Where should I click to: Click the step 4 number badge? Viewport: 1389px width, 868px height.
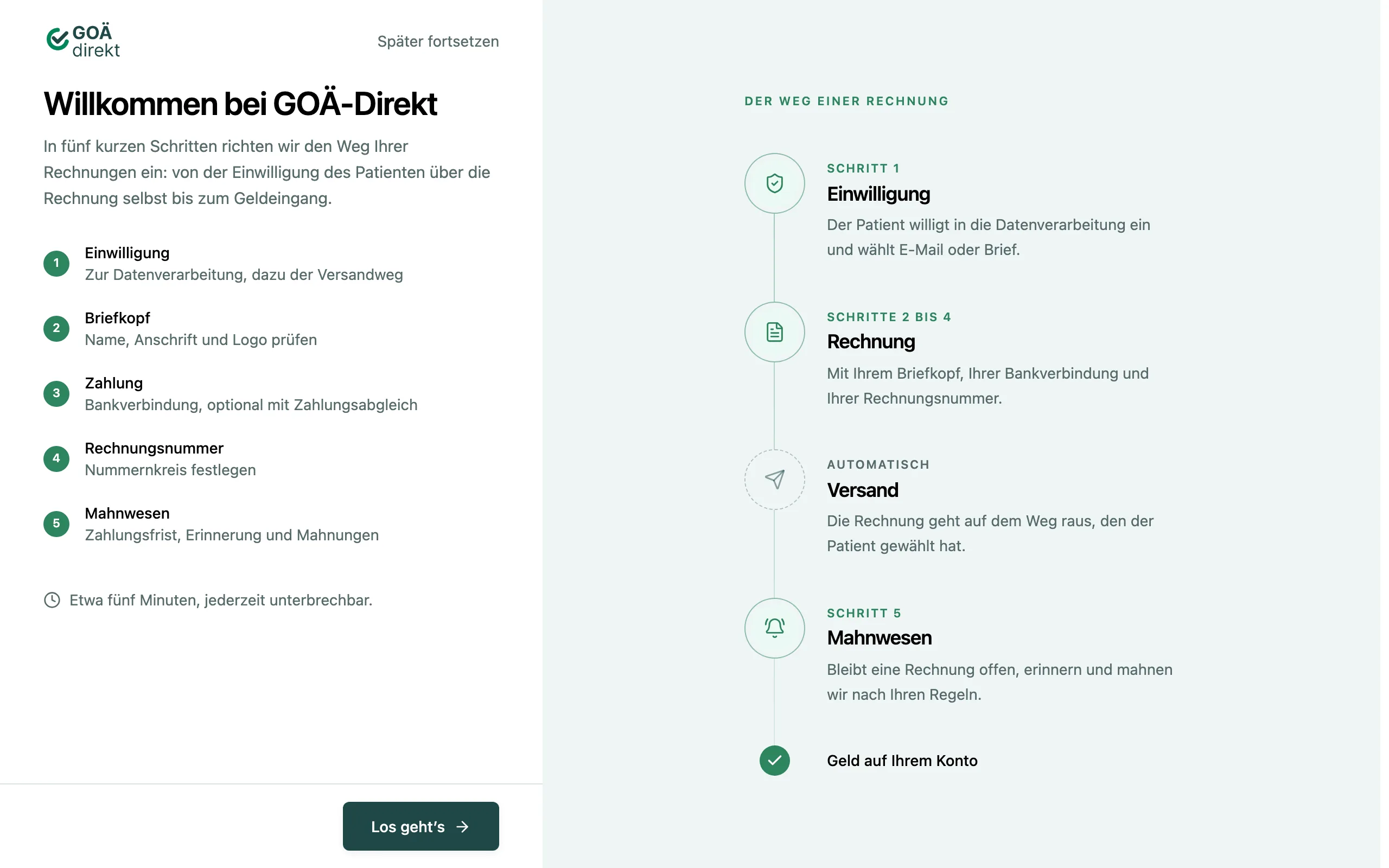click(x=56, y=459)
